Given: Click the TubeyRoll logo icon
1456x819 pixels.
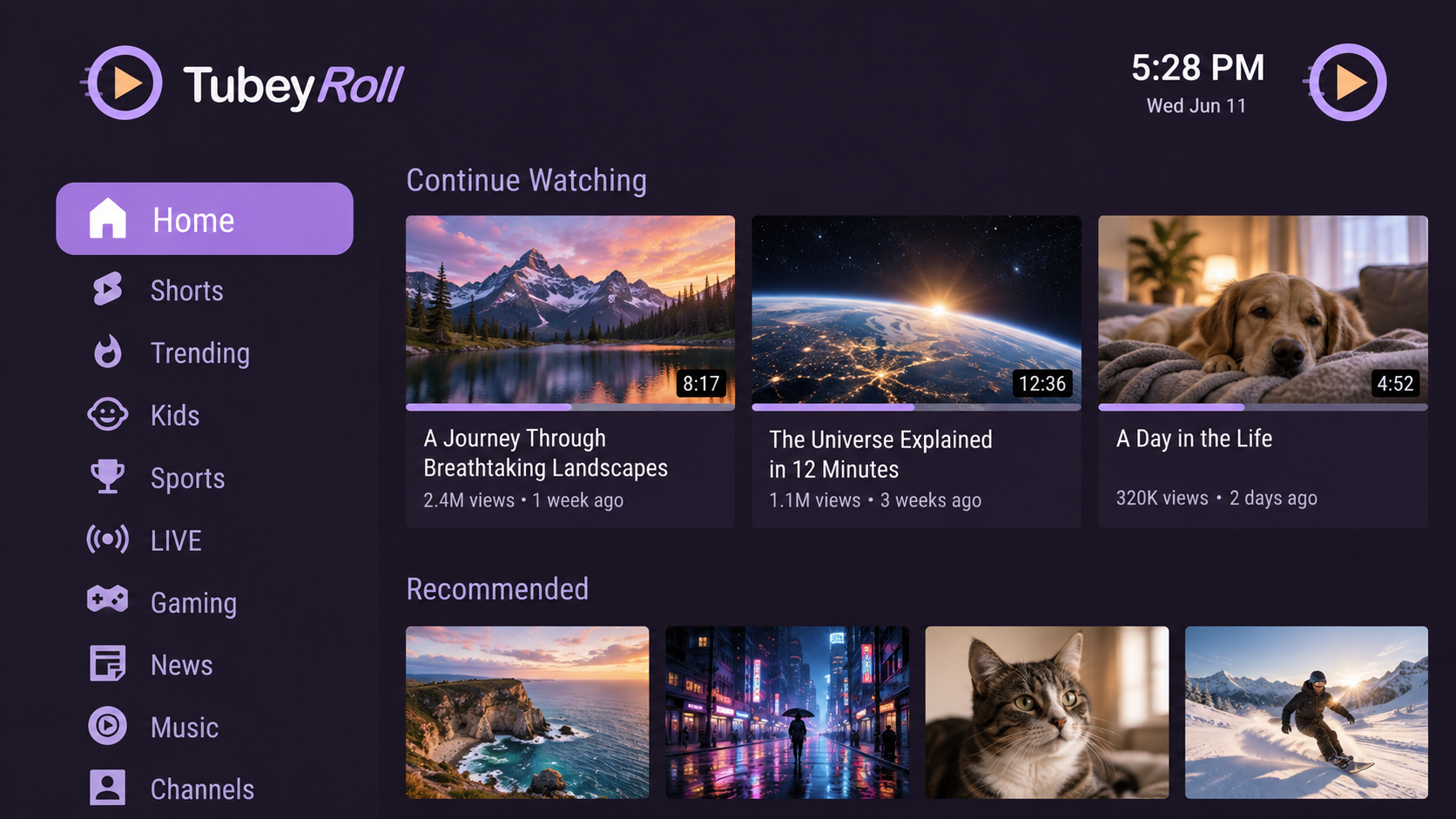Looking at the screenshot, I should point(123,83).
